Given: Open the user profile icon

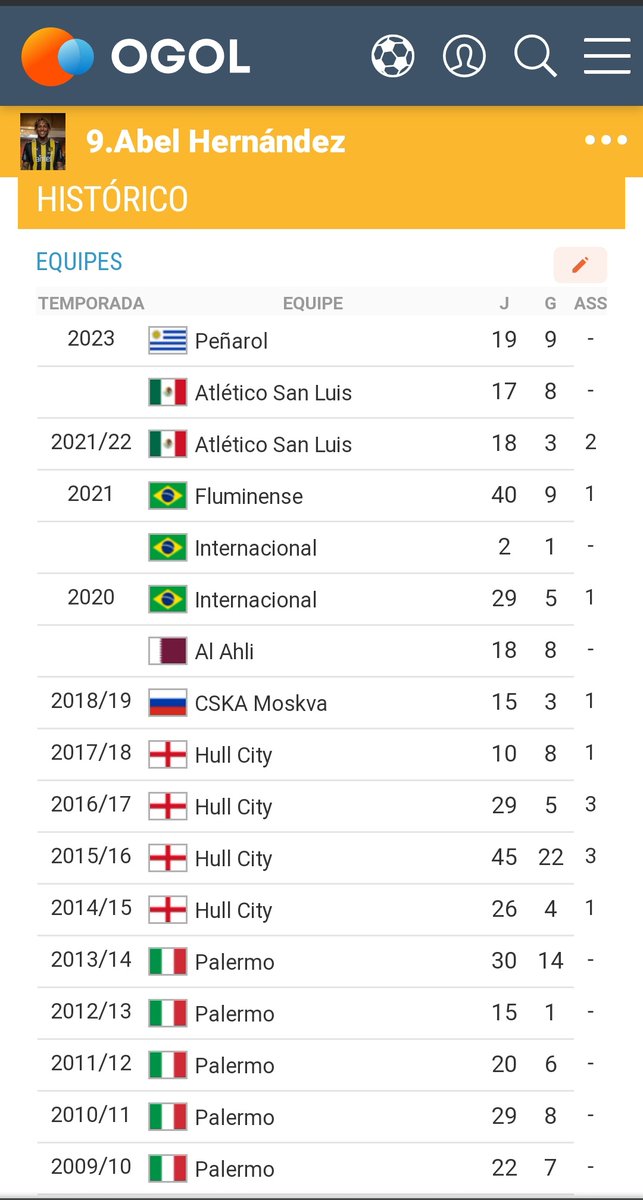Looking at the screenshot, I should pyautogui.click(x=464, y=56).
